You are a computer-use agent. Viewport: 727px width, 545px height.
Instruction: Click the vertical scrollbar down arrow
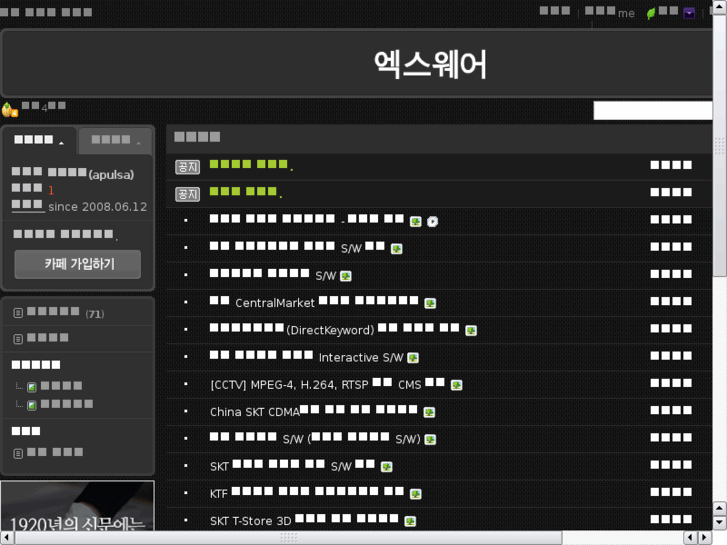[720, 522]
